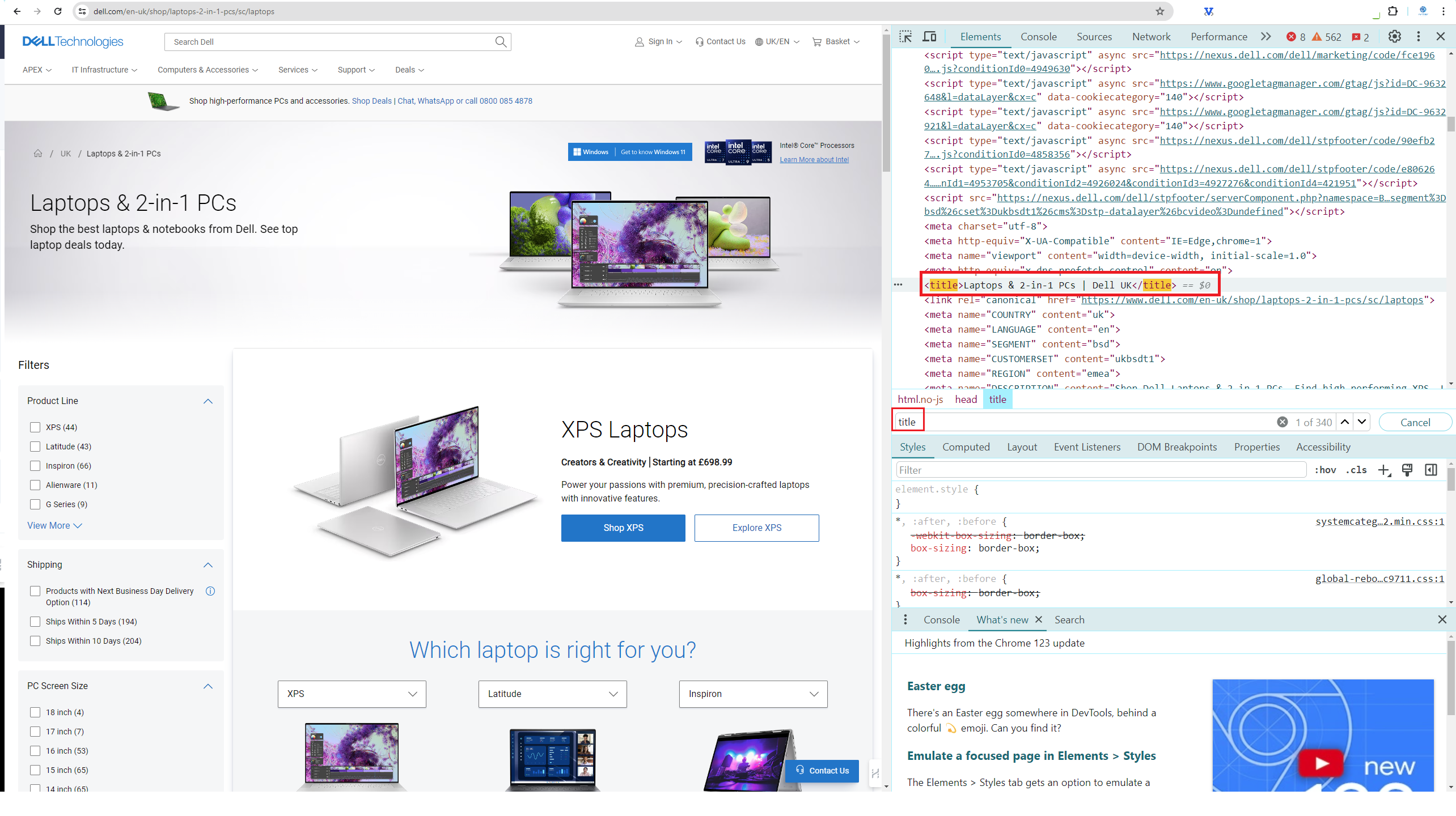Play the Chrome new features video thumbnail

(1322, 763)
